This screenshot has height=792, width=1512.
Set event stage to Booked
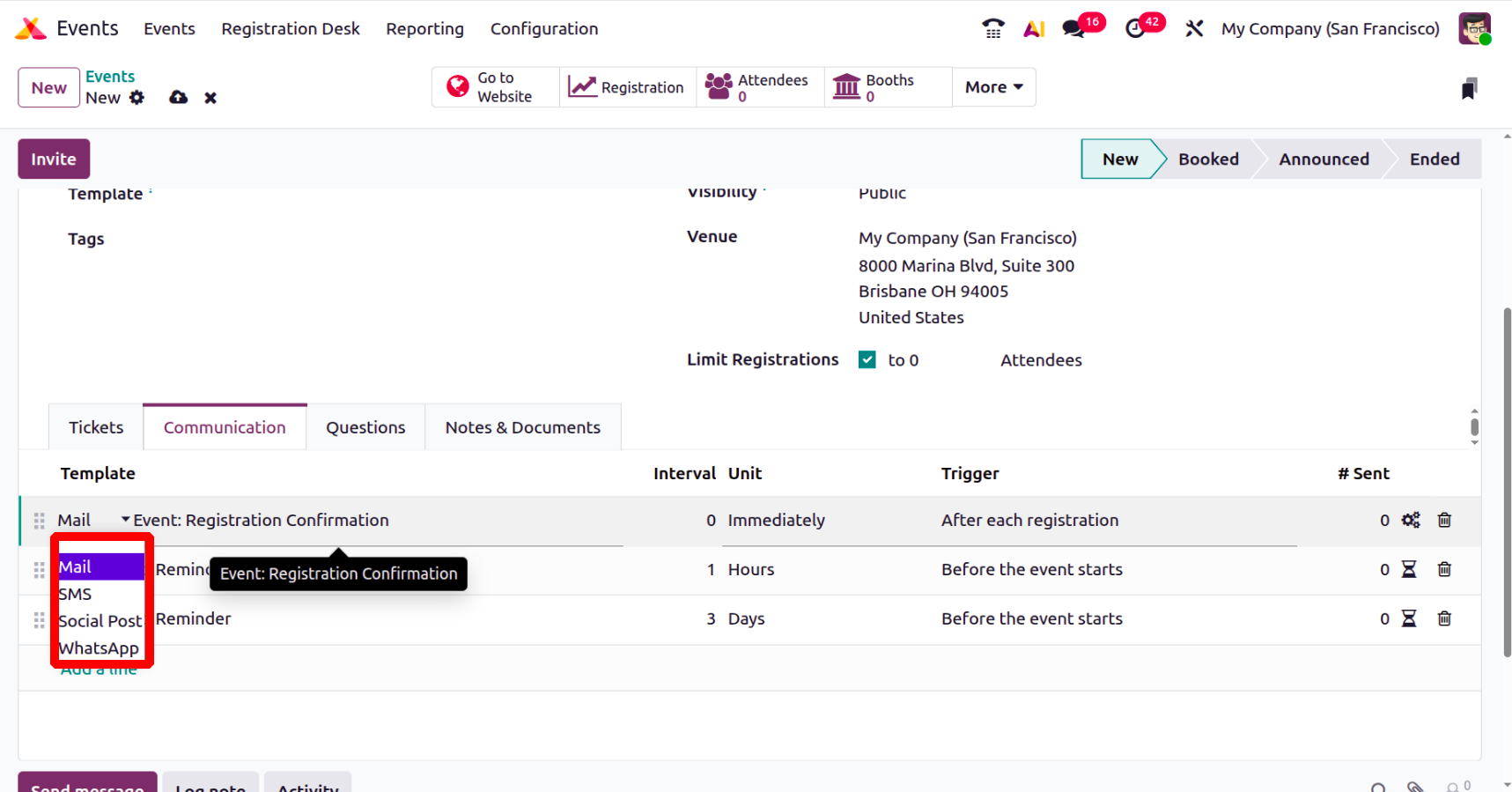[x=1208, y=159]
